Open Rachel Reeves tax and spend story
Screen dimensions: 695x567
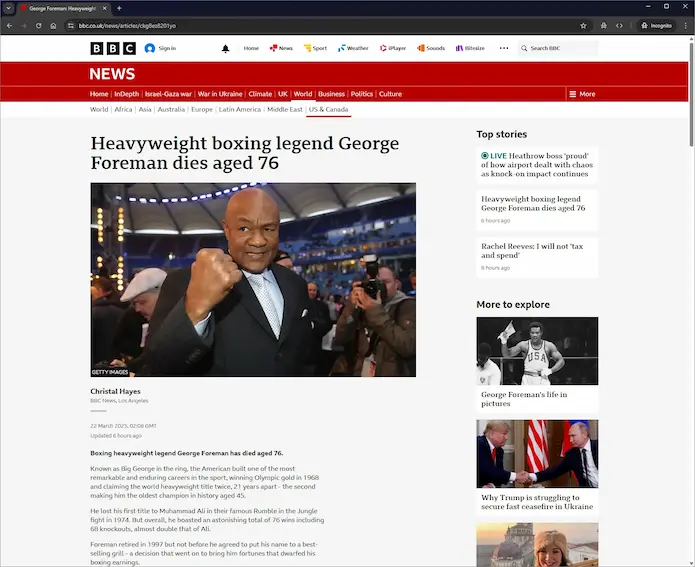point(530,250)
